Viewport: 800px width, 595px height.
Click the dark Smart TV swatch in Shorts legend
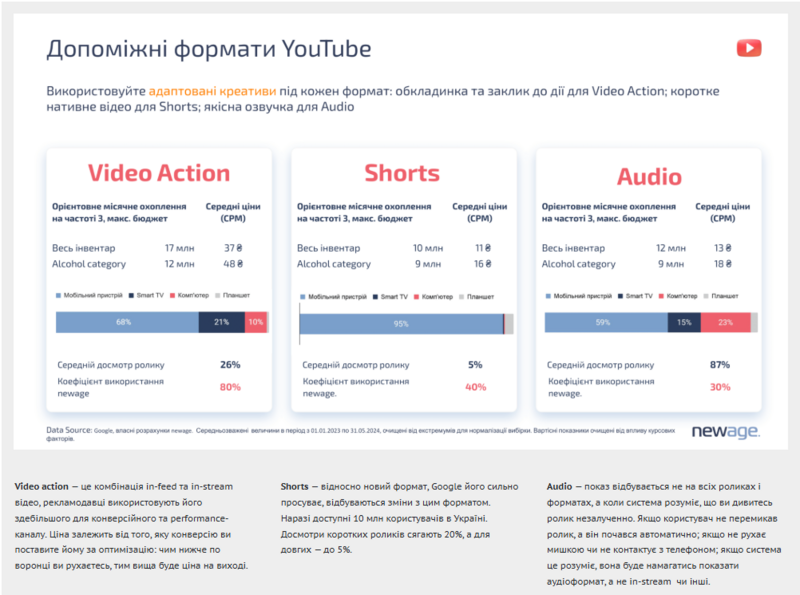[x=376, y=297]
